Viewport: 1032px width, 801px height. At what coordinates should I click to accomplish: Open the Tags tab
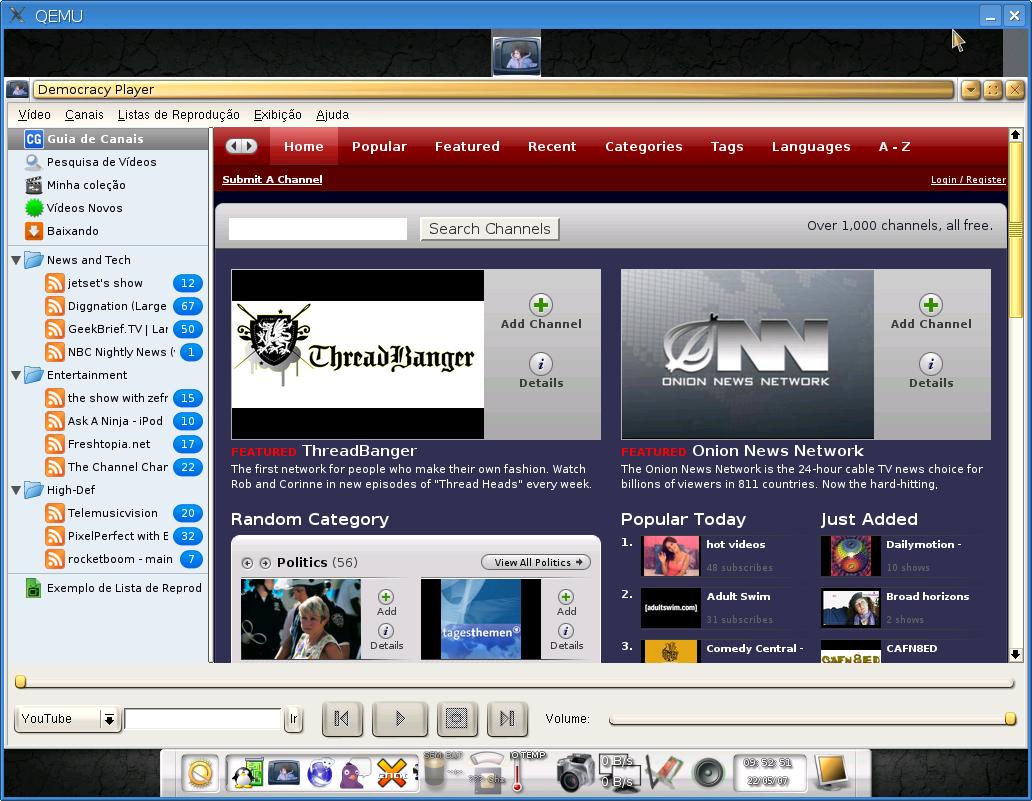point(727,147)
